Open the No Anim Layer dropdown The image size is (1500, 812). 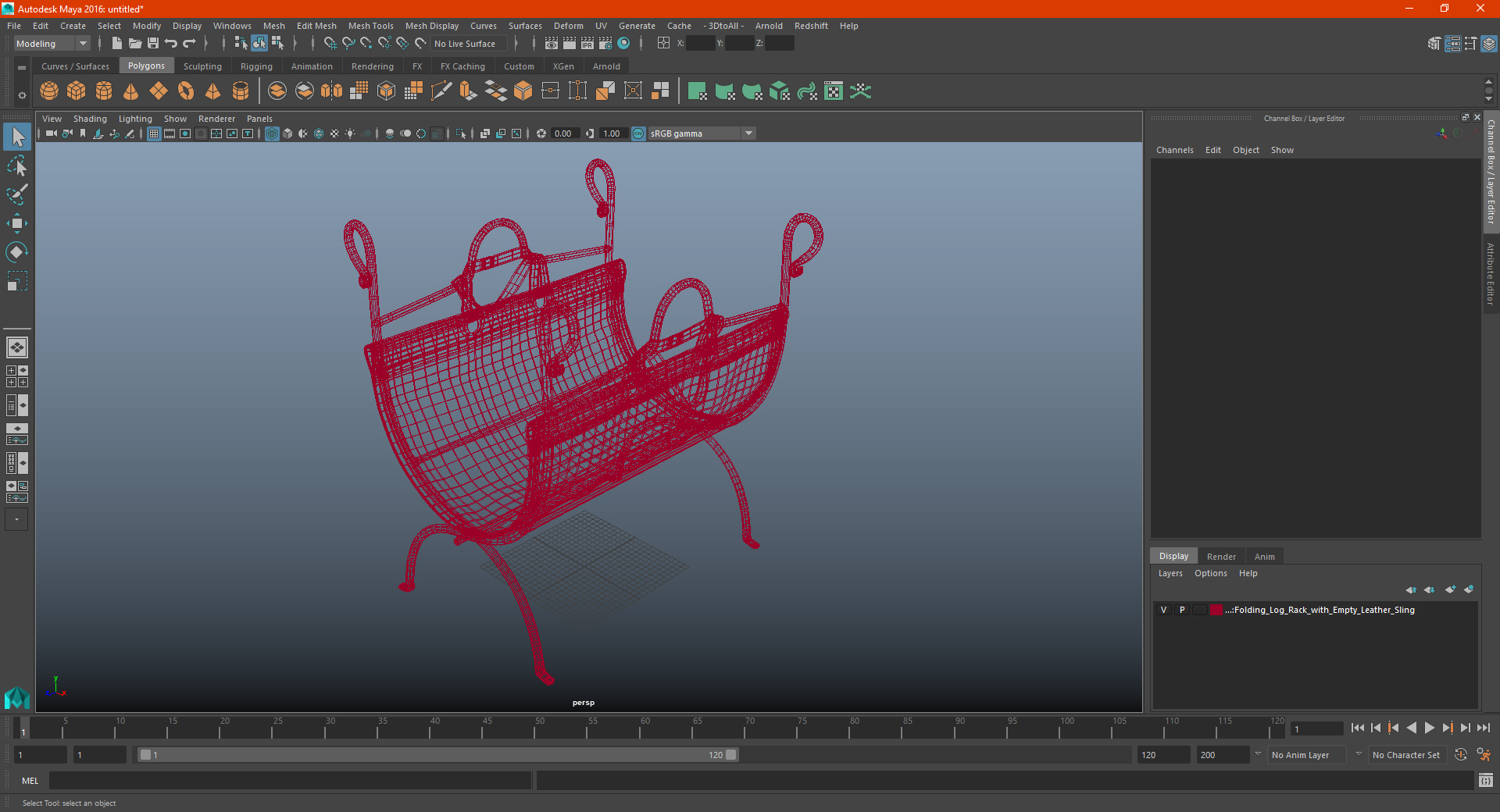coord(1308,755)
